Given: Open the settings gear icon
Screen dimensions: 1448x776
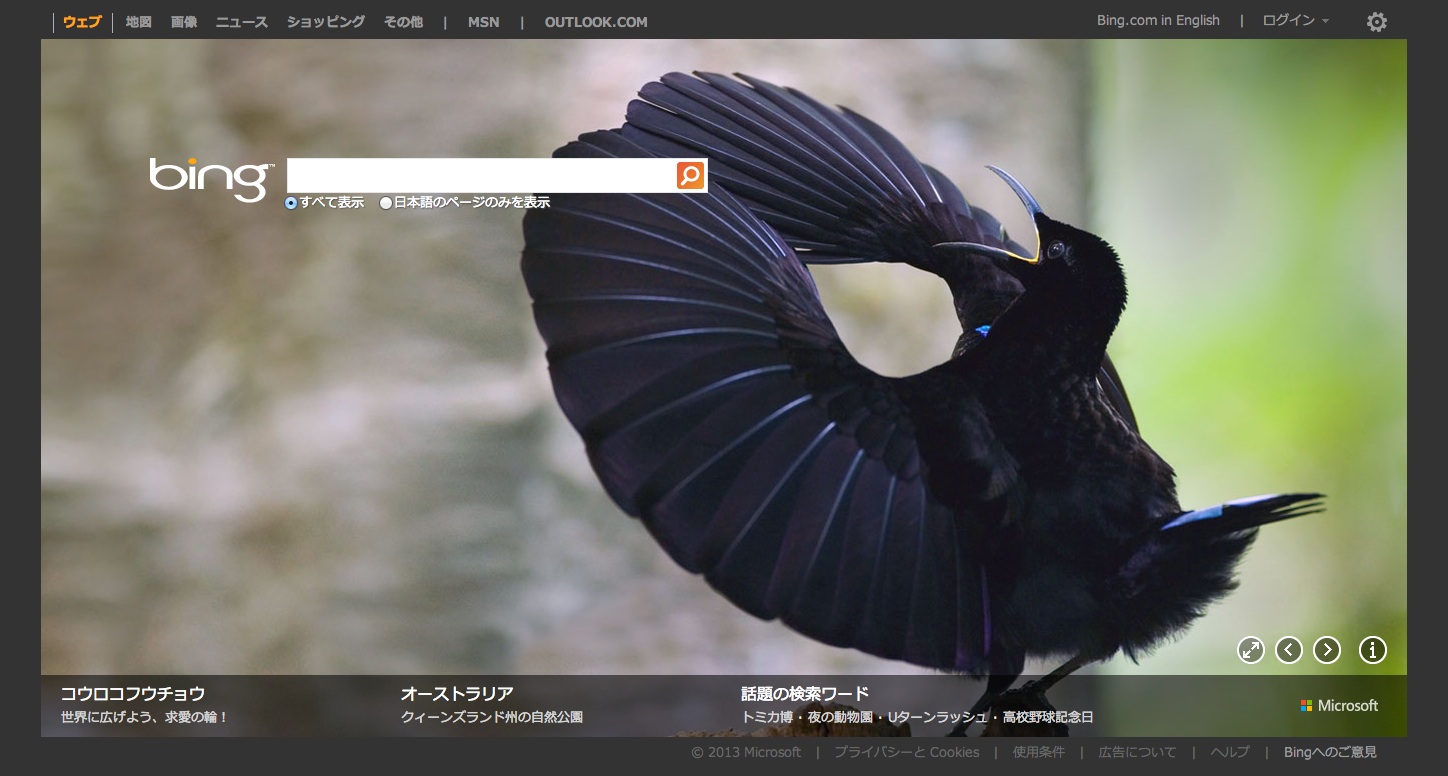Looking at the screenshot, I should pyautogui.click(x=1377, y=22).
